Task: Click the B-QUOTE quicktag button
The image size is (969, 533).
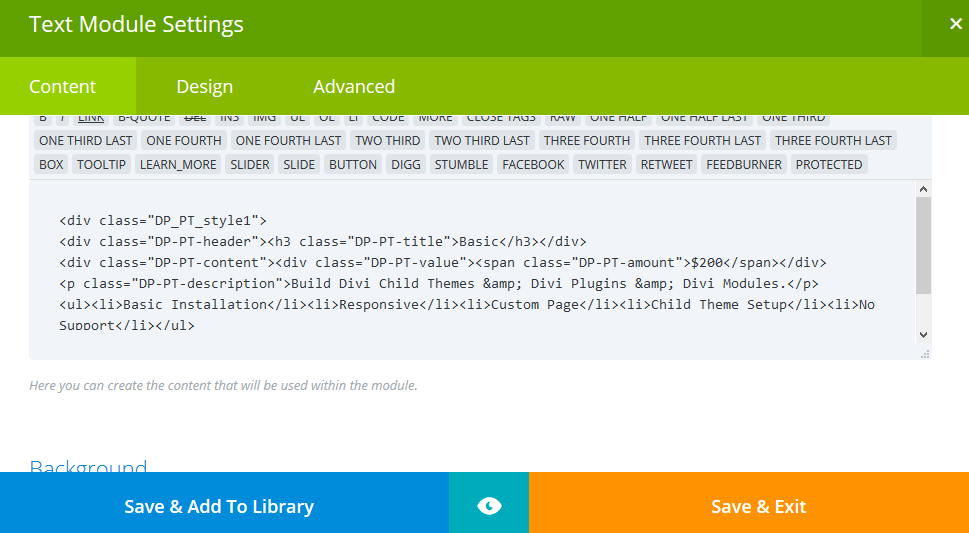Action: (144, 119)
